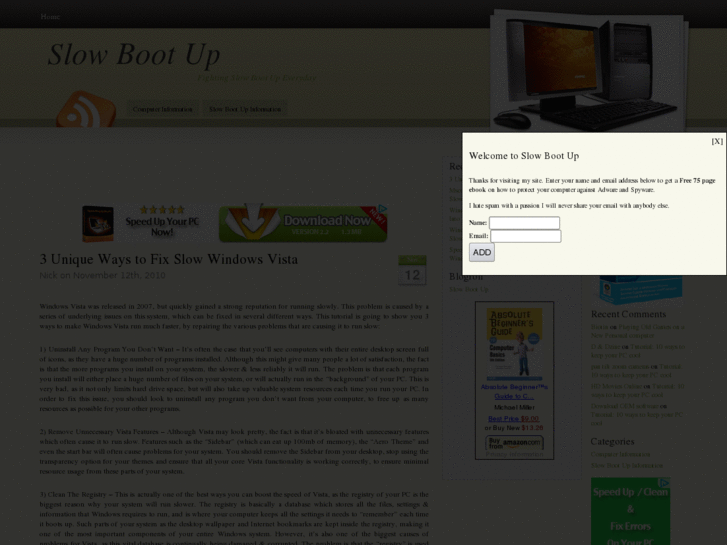The height and width of the screenshot is (545, 727).
Task: Open Computer Information header tab
Action: pyautogui.click(x=162, y=109)
